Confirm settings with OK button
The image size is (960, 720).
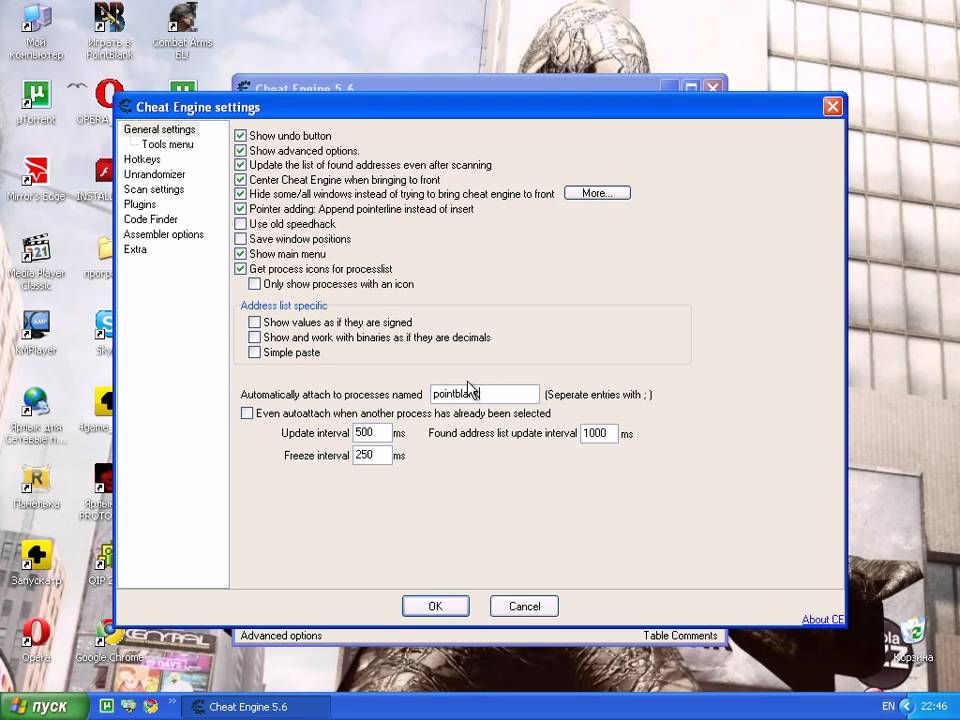click(x=435, y=606)
